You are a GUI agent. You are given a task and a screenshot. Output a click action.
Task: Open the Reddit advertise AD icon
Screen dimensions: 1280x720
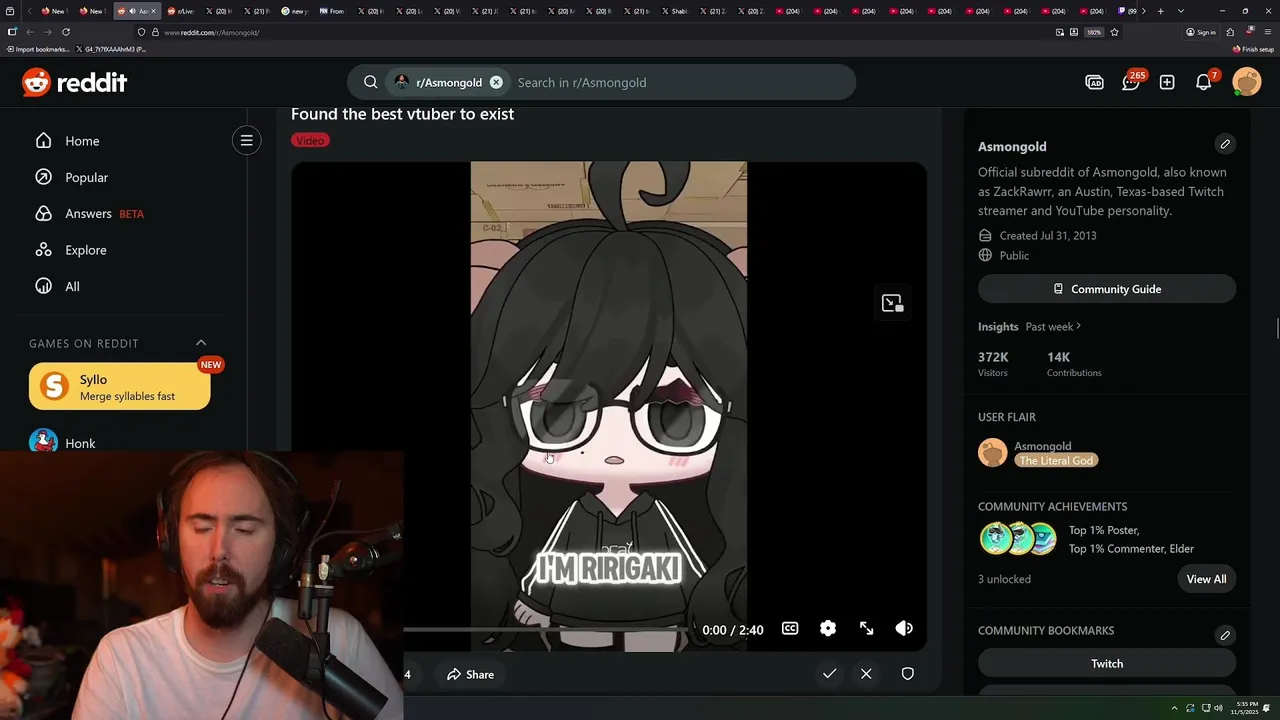point(1095,82)
